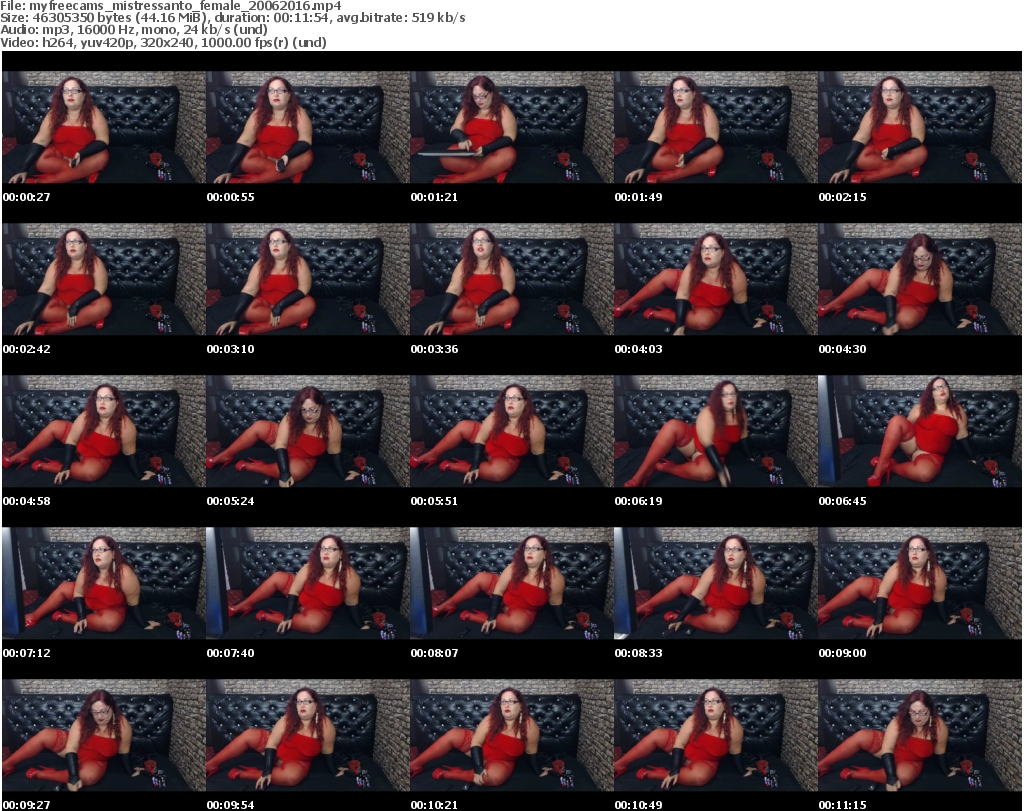Select the video frame at 00:05:51
1024x811 pixels.
[x=511, y=432]
